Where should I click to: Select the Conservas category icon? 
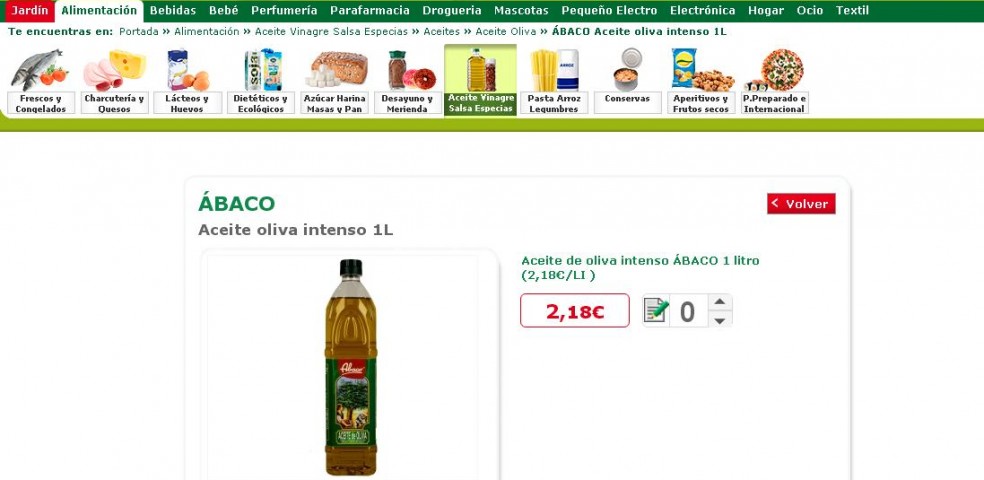coord(628,81)
